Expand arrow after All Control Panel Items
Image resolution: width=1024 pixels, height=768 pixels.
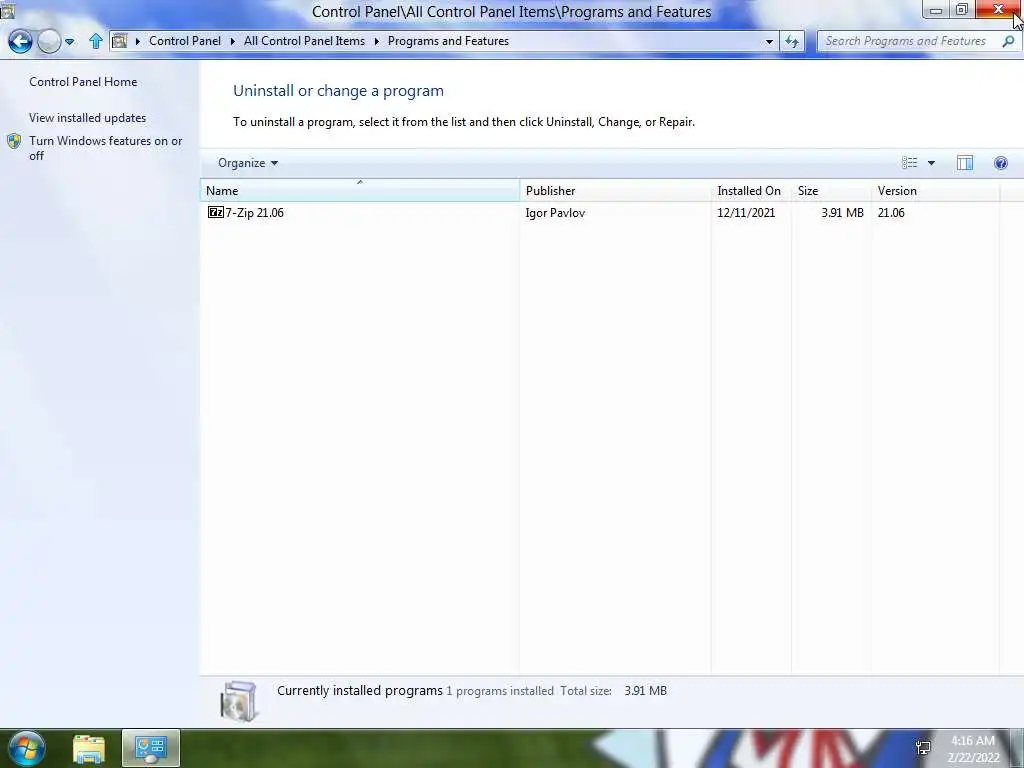[377, 41]
